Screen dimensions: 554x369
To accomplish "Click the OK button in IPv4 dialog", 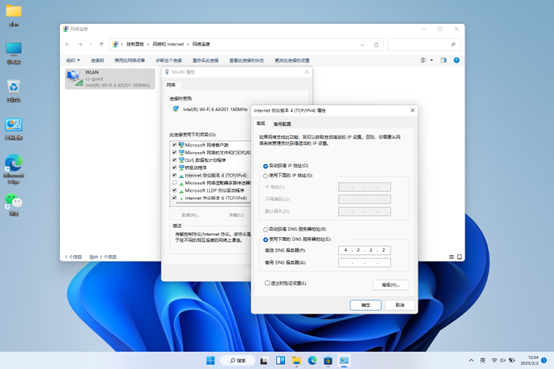I will [x=366, y=305].
